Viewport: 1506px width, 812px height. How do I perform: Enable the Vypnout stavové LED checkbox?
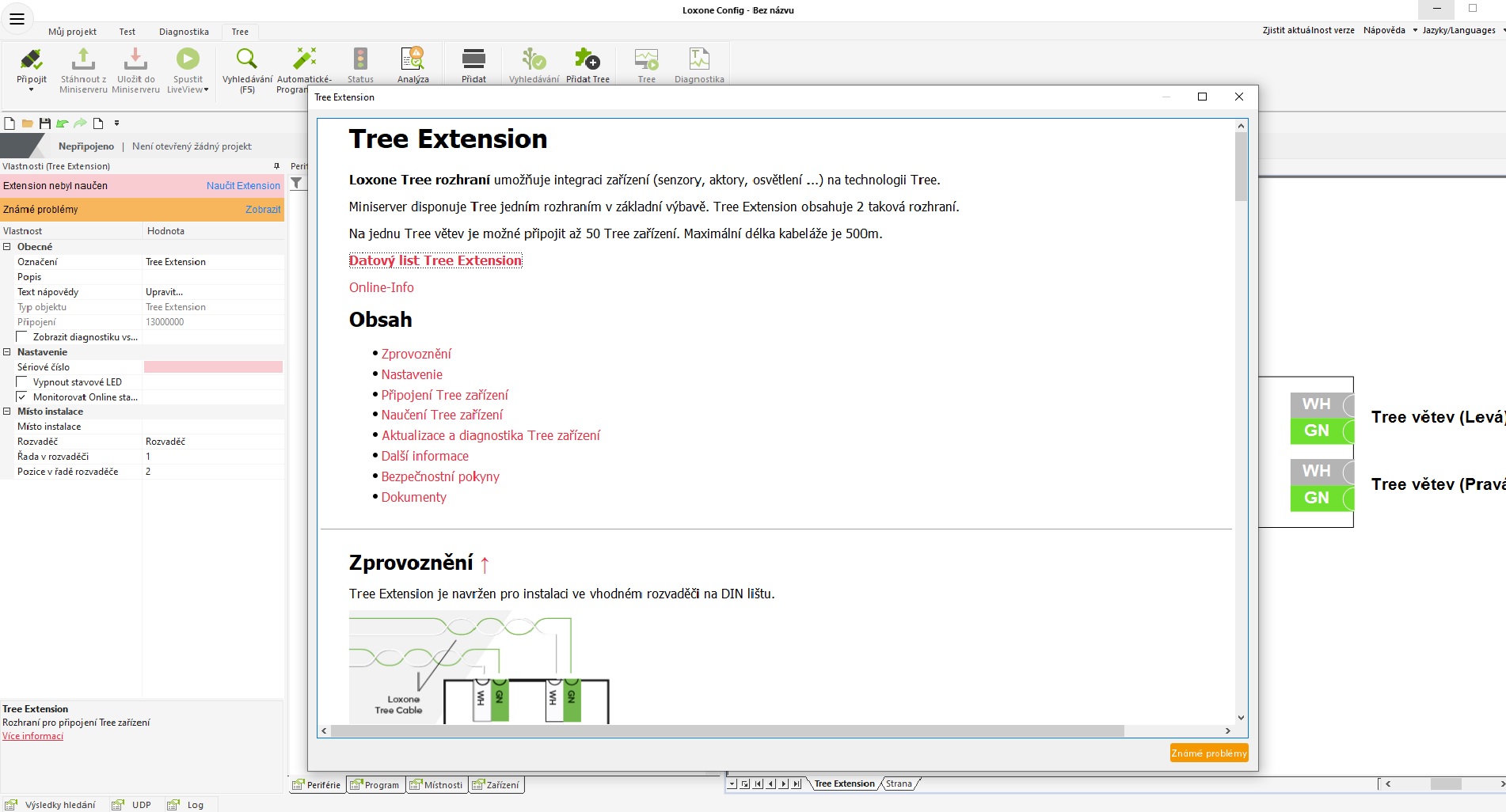click(x=23, y=382)
